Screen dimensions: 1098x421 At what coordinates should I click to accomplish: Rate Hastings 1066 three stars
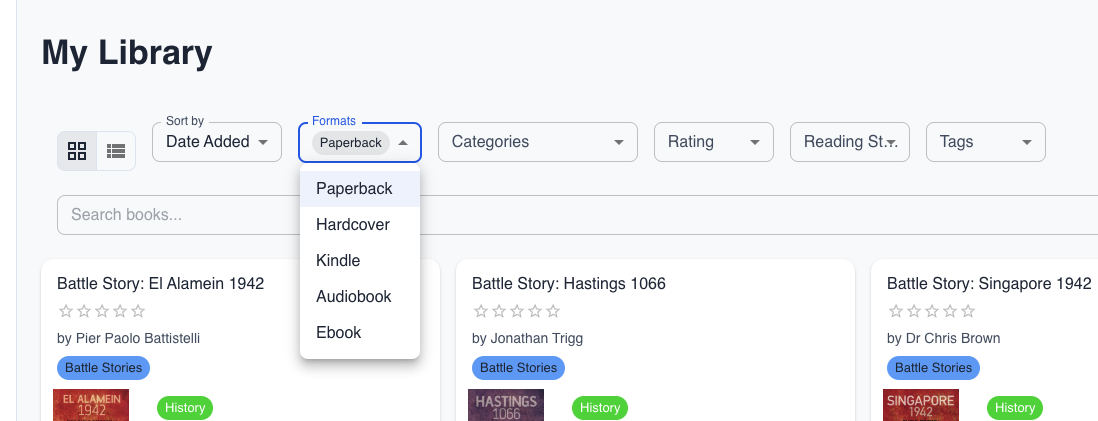coord(517,311)
